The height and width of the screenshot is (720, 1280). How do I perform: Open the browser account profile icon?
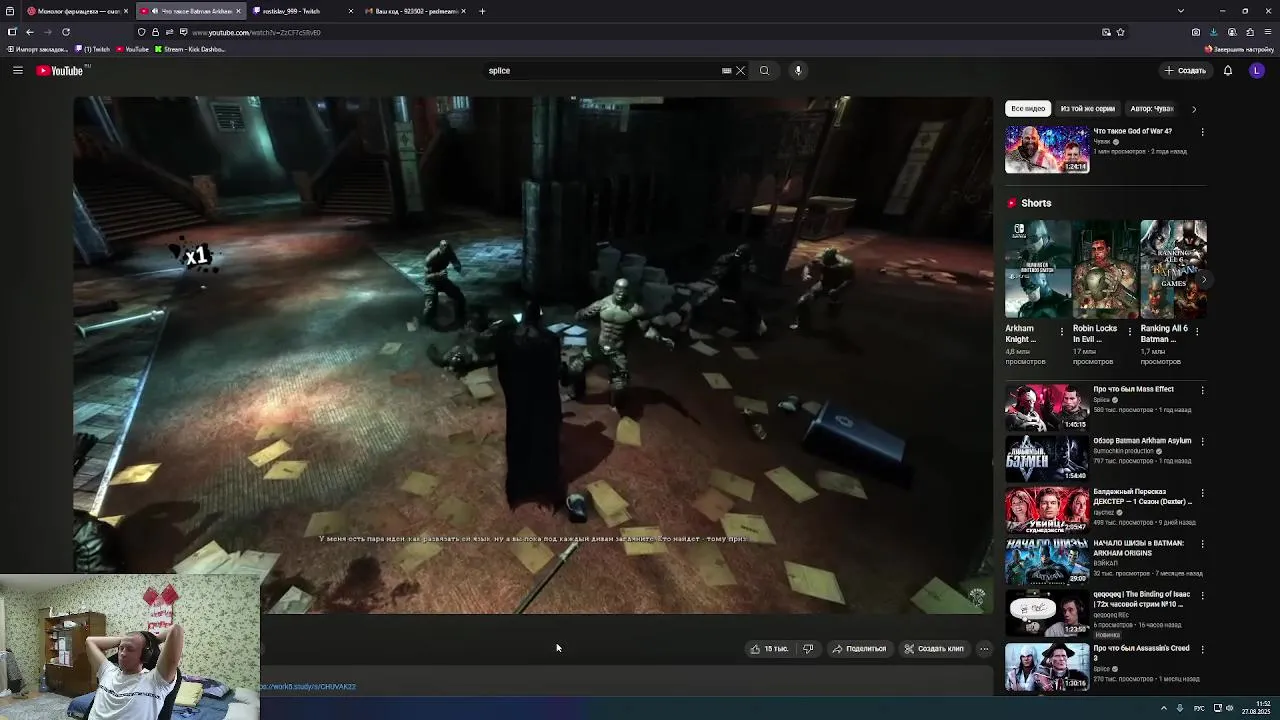(x=1232, y=32)
